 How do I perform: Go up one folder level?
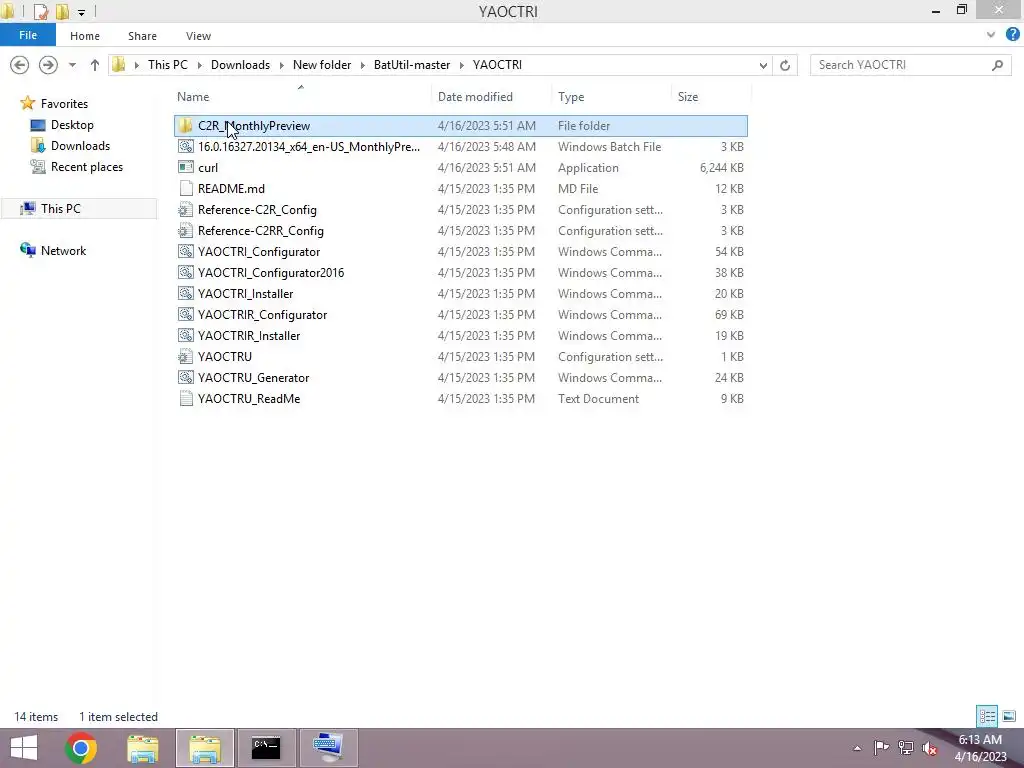pyautogui.click(x=95, y=65)
